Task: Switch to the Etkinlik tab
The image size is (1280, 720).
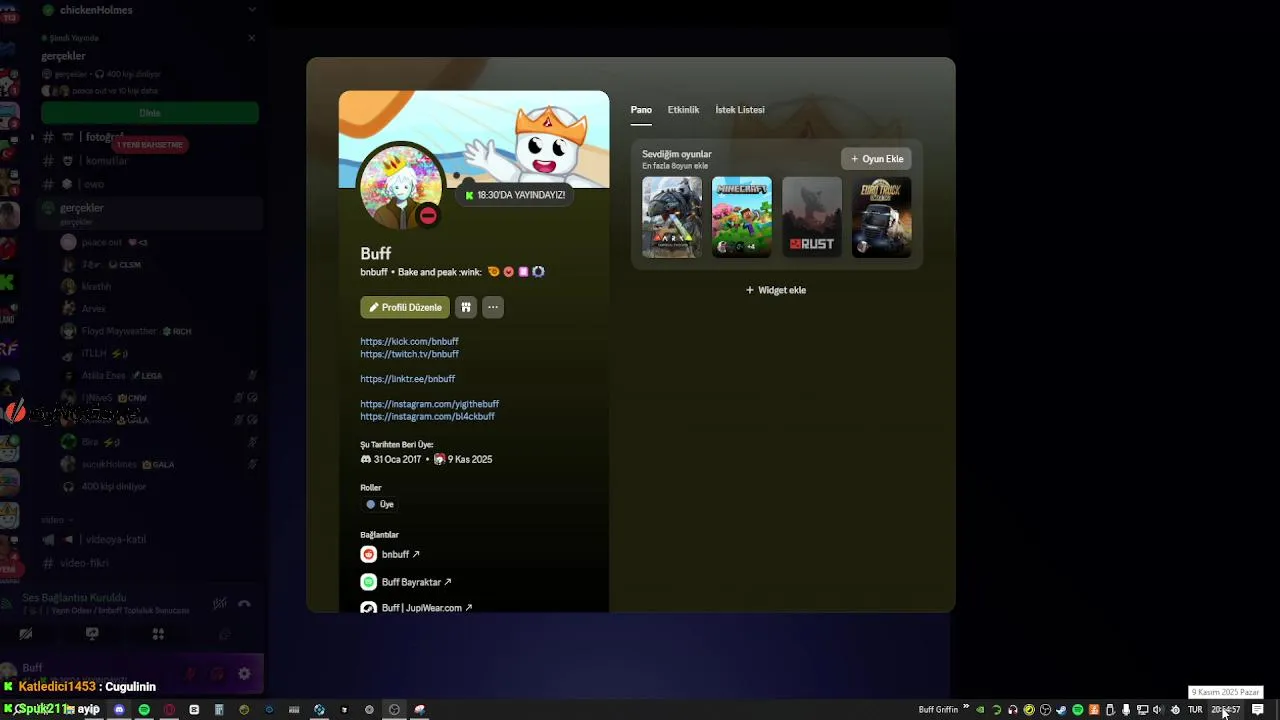Action: pyautogui.click(x=683, y=110)
